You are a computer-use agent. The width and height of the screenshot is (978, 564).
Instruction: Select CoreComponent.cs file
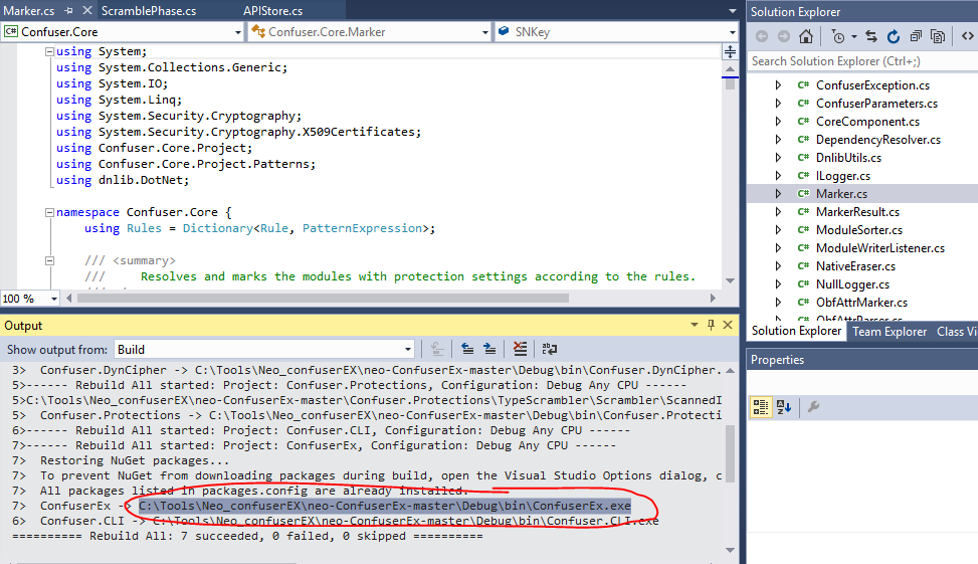coord(868,122)
